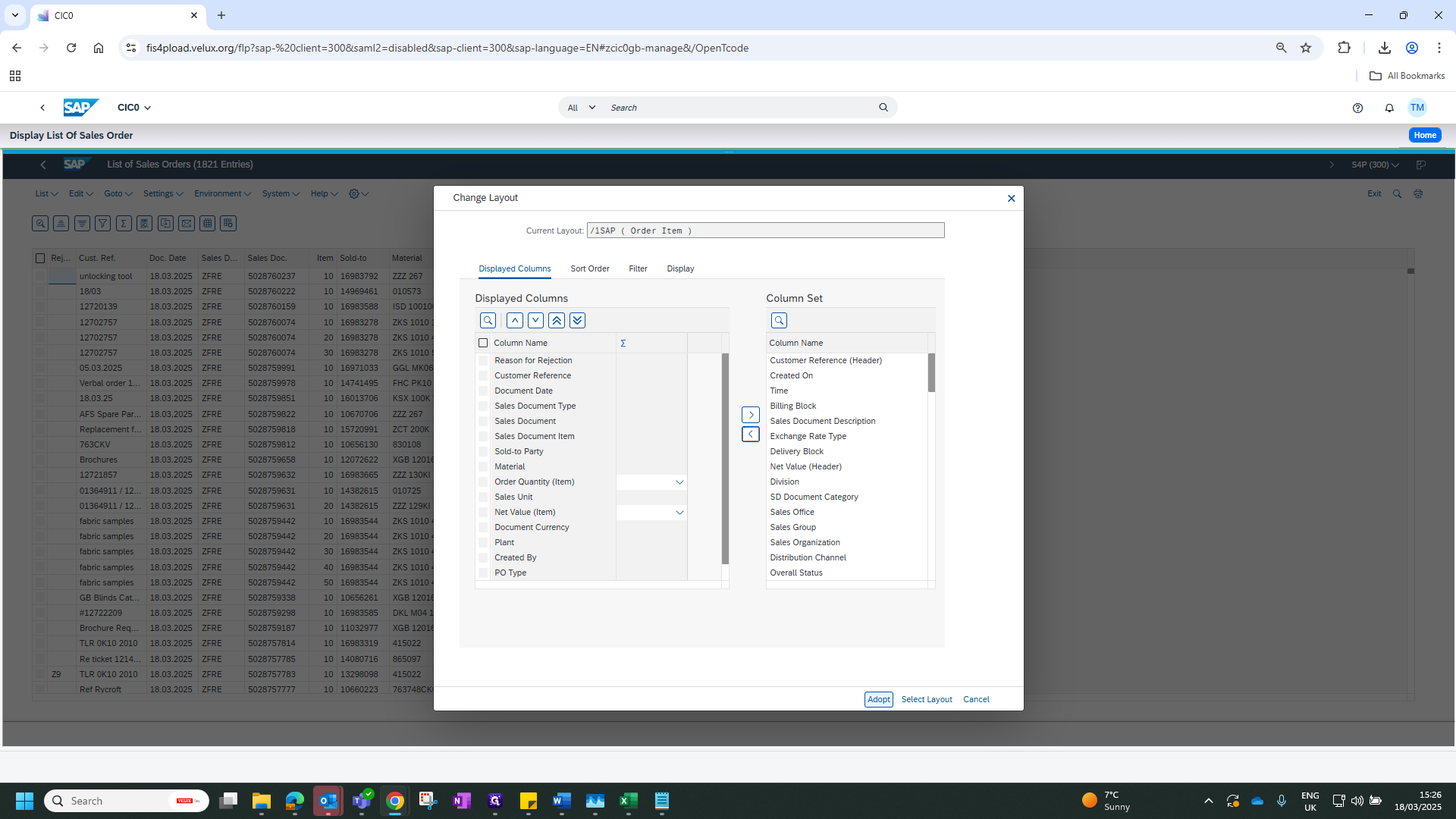This screenshot has height=819, width=1456.
Task: Click the Select Layout link
Action: pyautogui.click(x=927, y=699)
